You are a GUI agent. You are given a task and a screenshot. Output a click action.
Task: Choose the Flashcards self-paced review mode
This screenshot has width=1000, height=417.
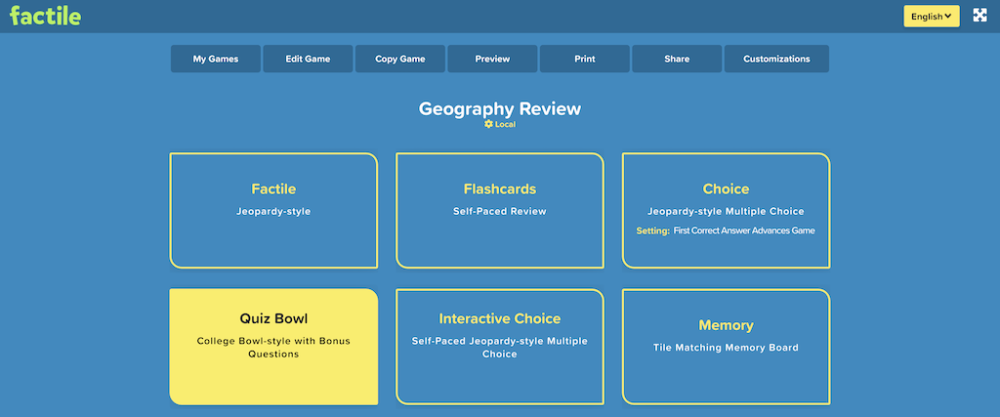coord(500,210)
